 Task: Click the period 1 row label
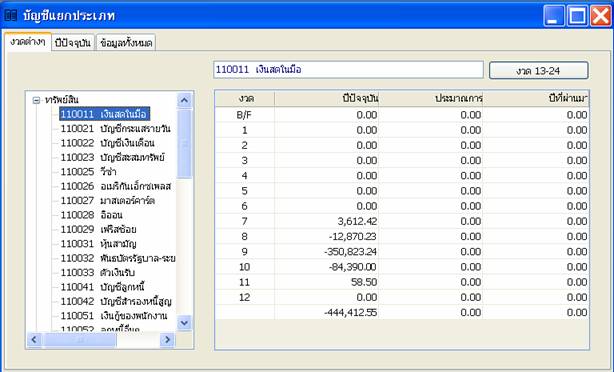(245, 130)
